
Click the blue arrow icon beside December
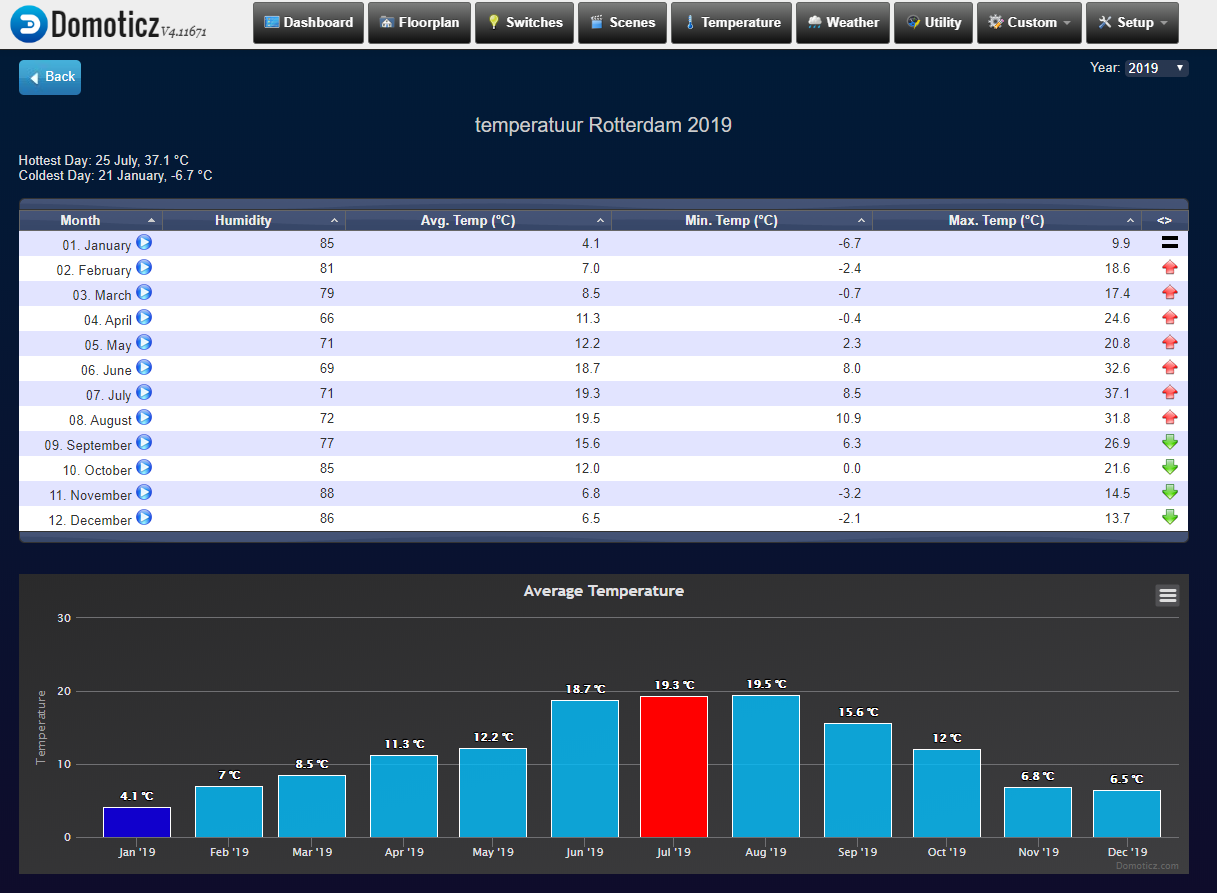tap(144, 518)
